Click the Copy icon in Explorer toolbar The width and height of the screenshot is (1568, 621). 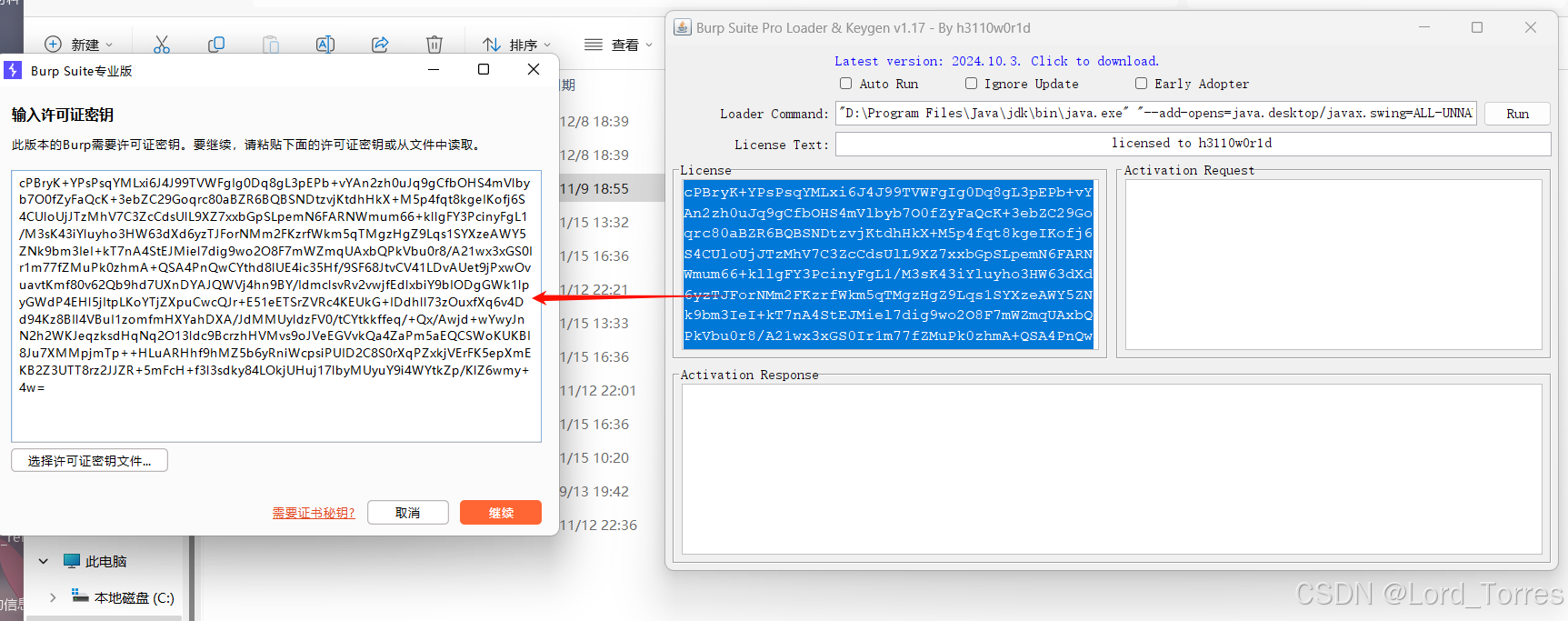pyautogui.click(x=216, y=45)
